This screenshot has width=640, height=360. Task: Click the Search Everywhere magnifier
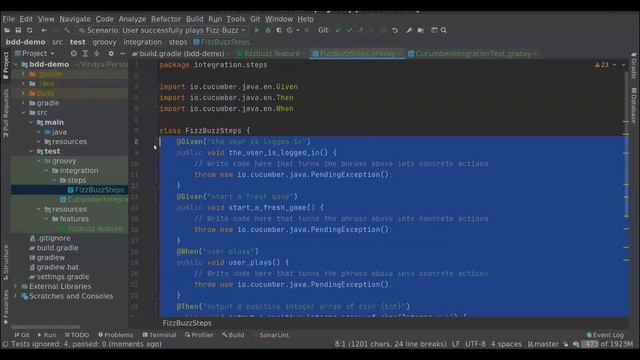click(x=444, y=30)
